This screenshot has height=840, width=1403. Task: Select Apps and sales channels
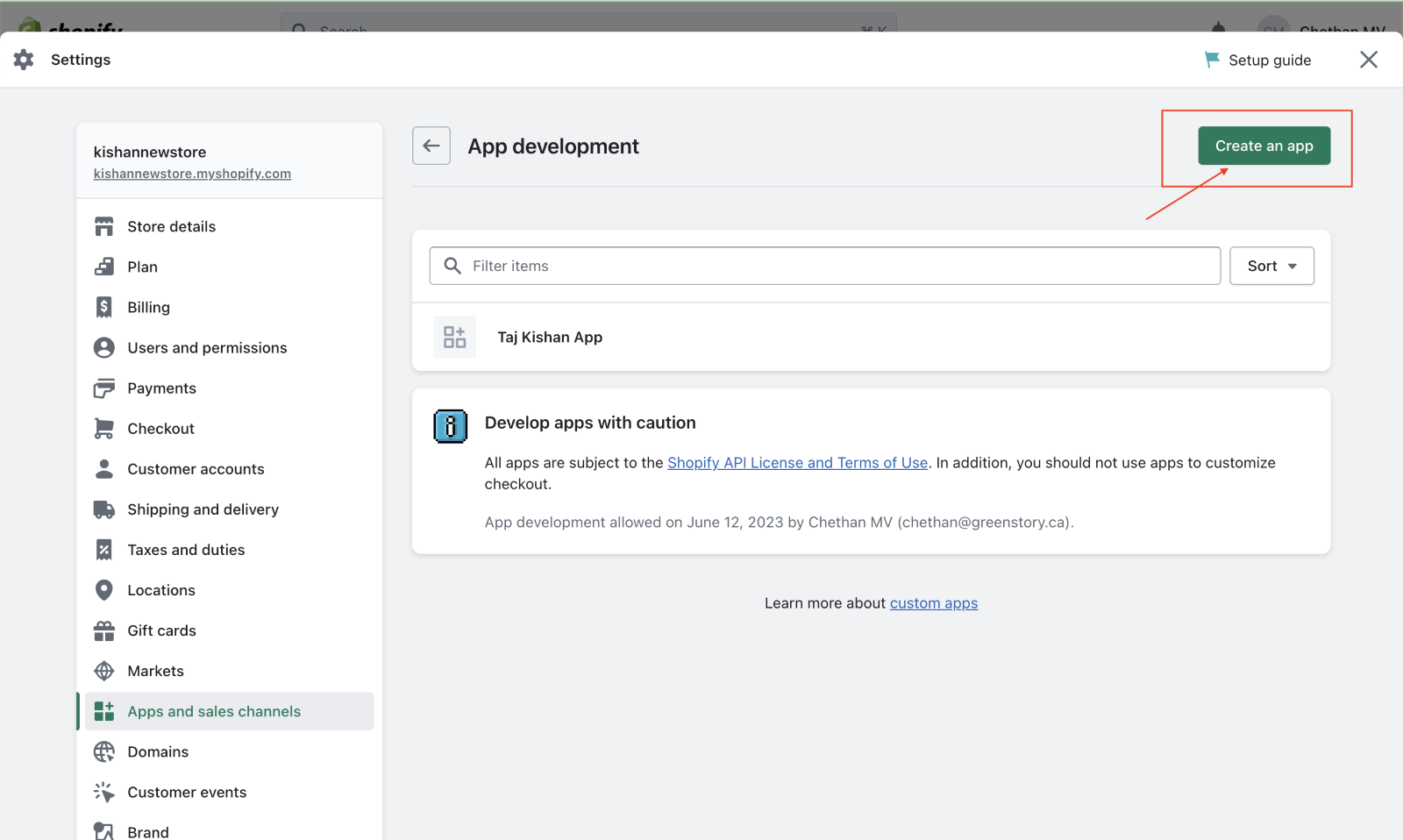(229, 711)
